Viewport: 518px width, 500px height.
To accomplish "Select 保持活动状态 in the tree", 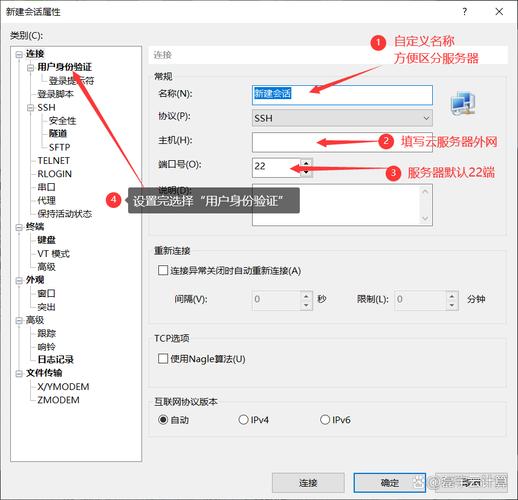I will 64,214.
